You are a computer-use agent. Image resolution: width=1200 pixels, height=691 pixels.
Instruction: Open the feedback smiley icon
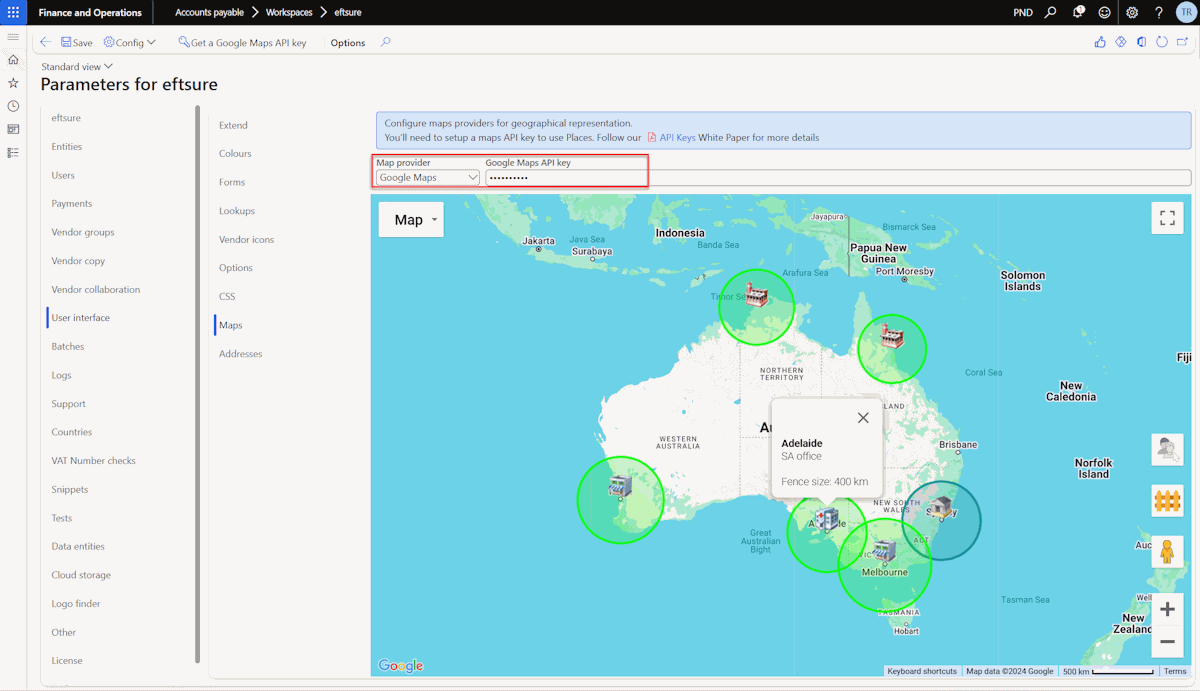(1105, 13)
